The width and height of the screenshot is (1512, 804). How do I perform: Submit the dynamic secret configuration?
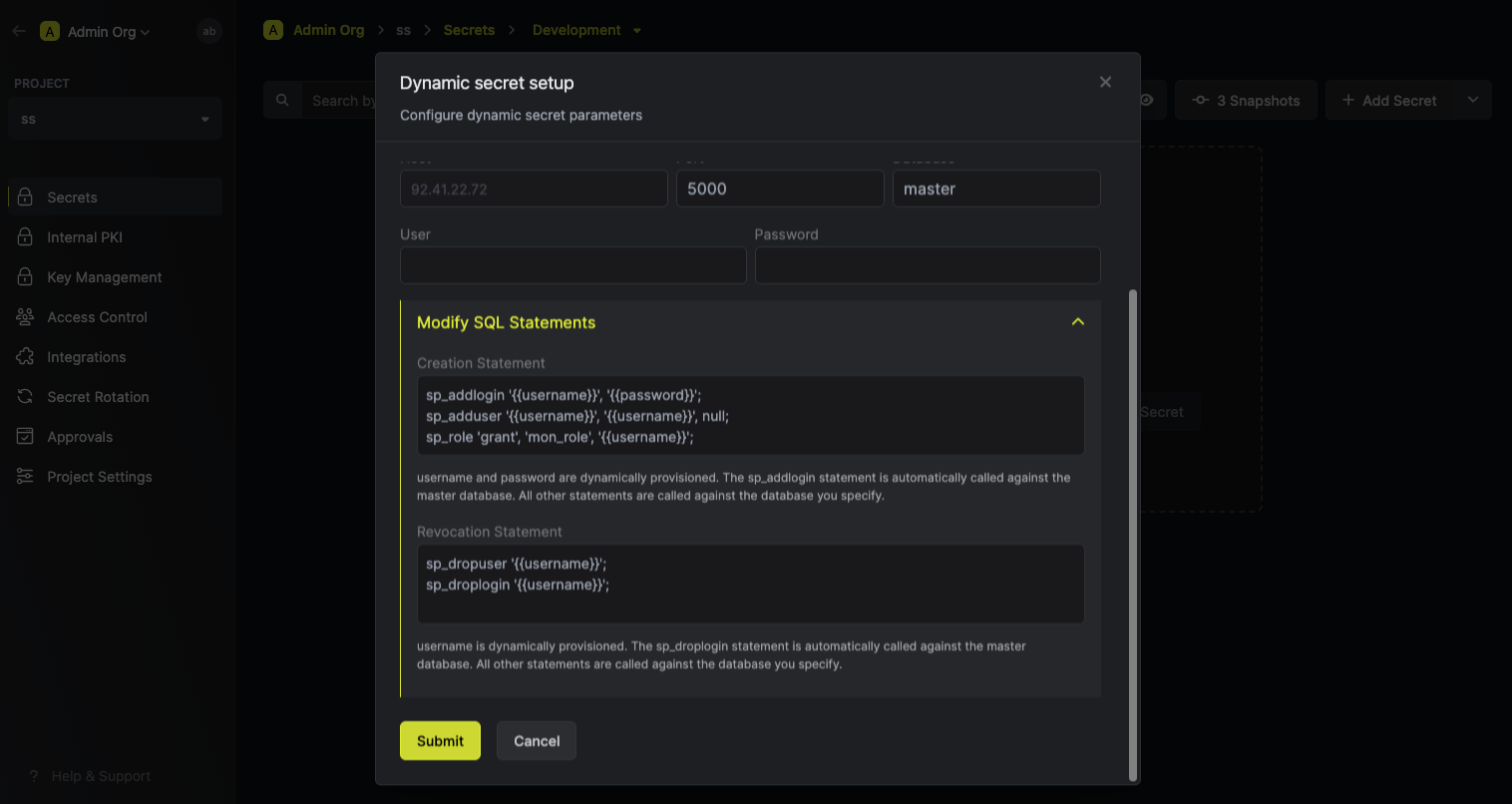(440, 741)
